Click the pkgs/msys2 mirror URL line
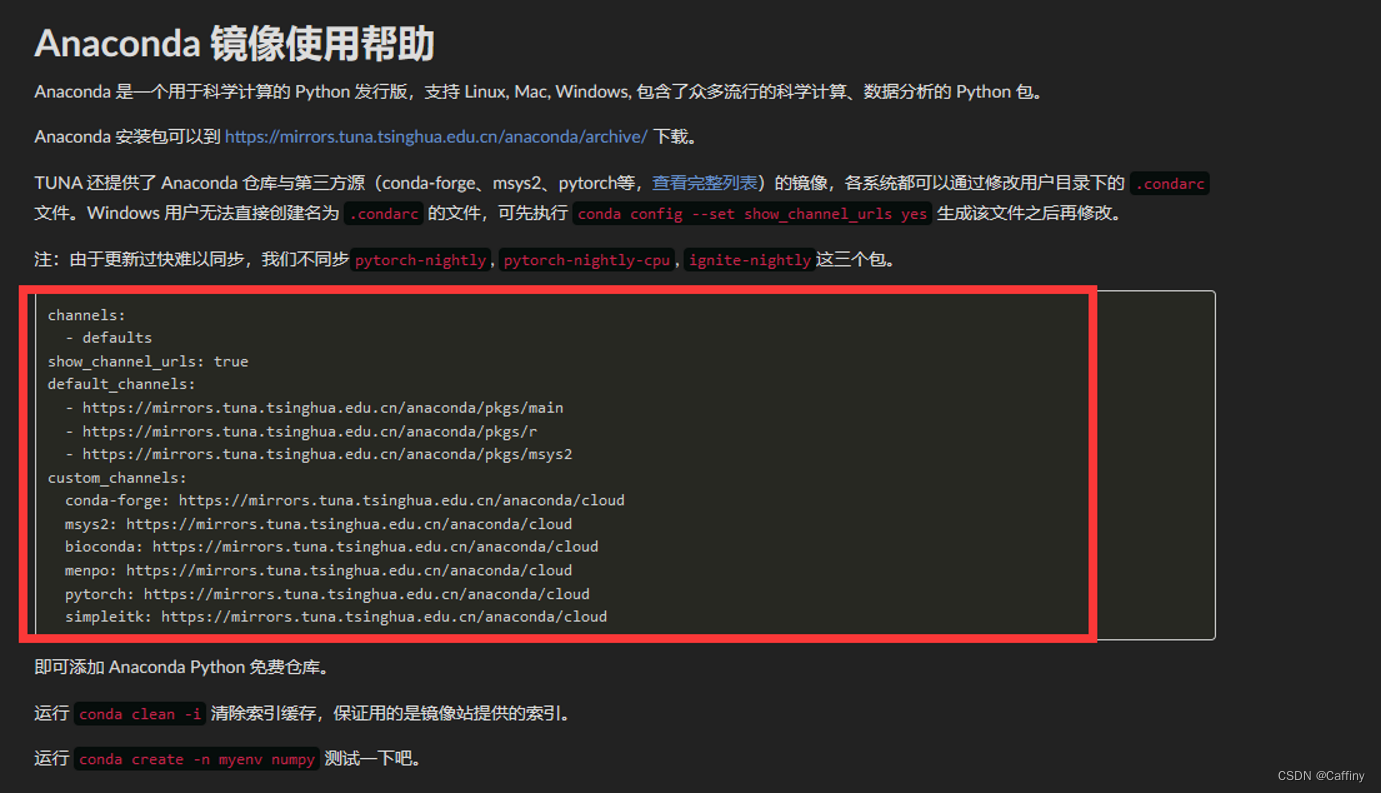The height and width of the screenshot is (793, 1381). pos(319,454)
